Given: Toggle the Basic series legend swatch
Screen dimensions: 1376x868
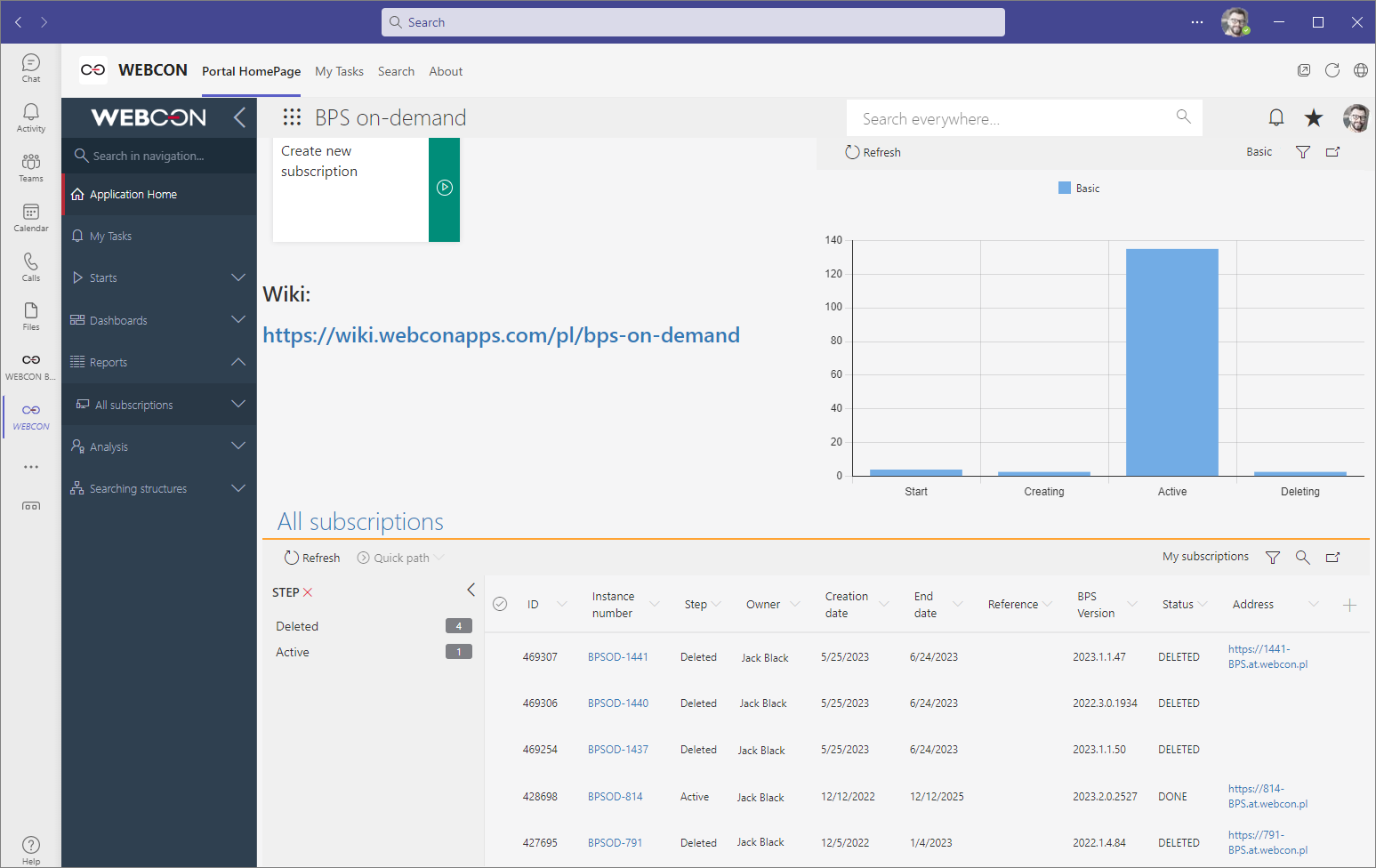Looking at the screenshot, I should click(1065, 188).
